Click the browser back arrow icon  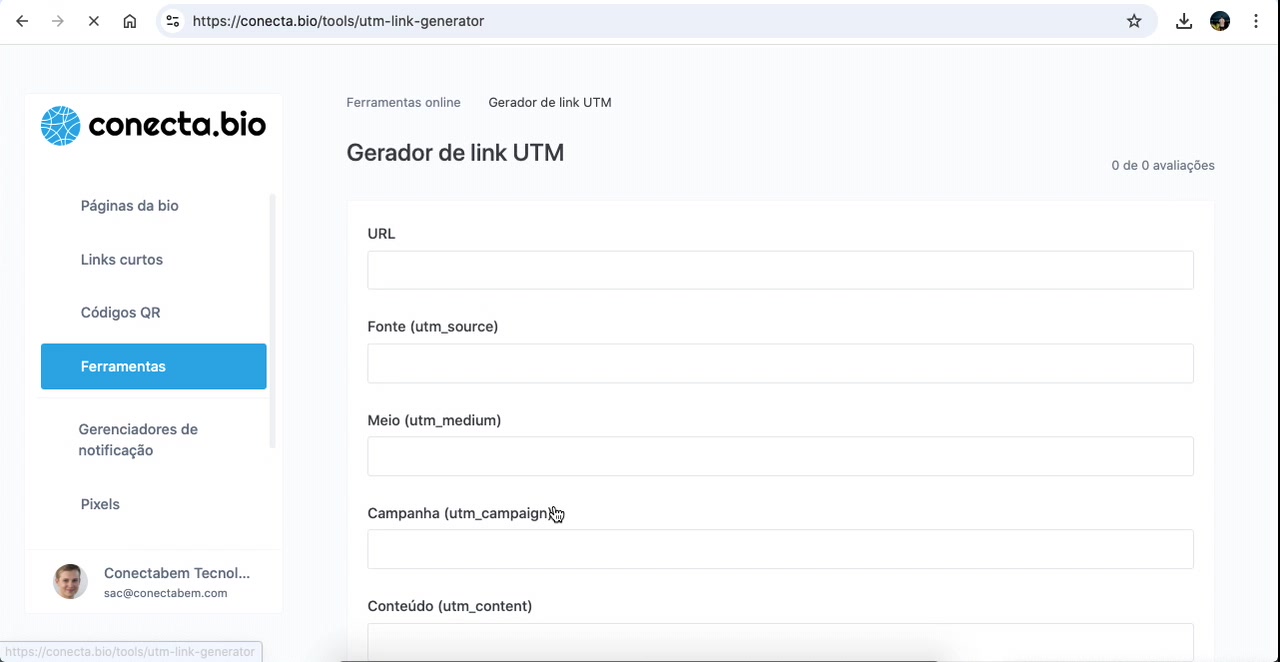tap(22, 20)
